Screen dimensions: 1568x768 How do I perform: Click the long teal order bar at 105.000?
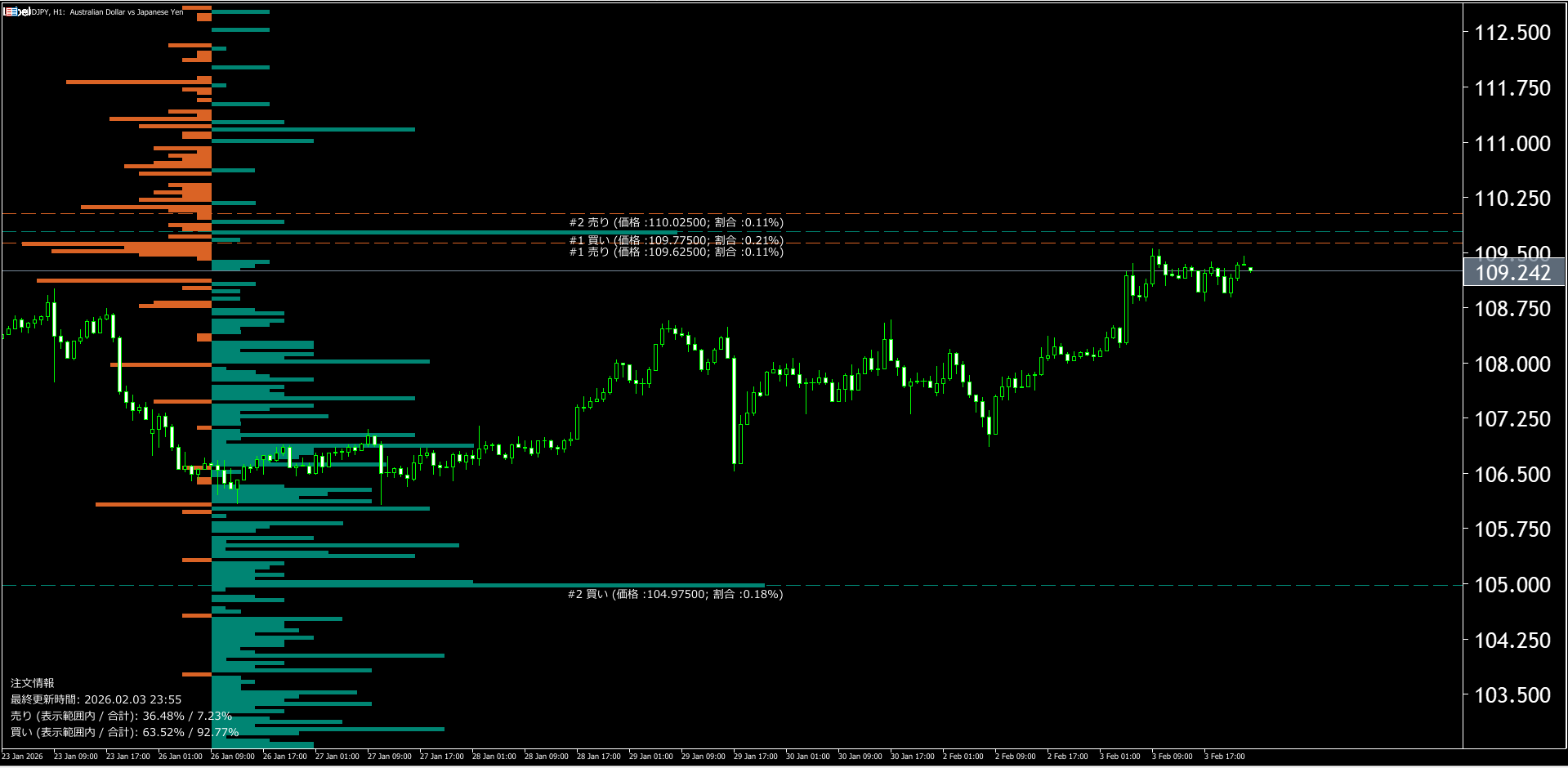(x=488, y=583)
